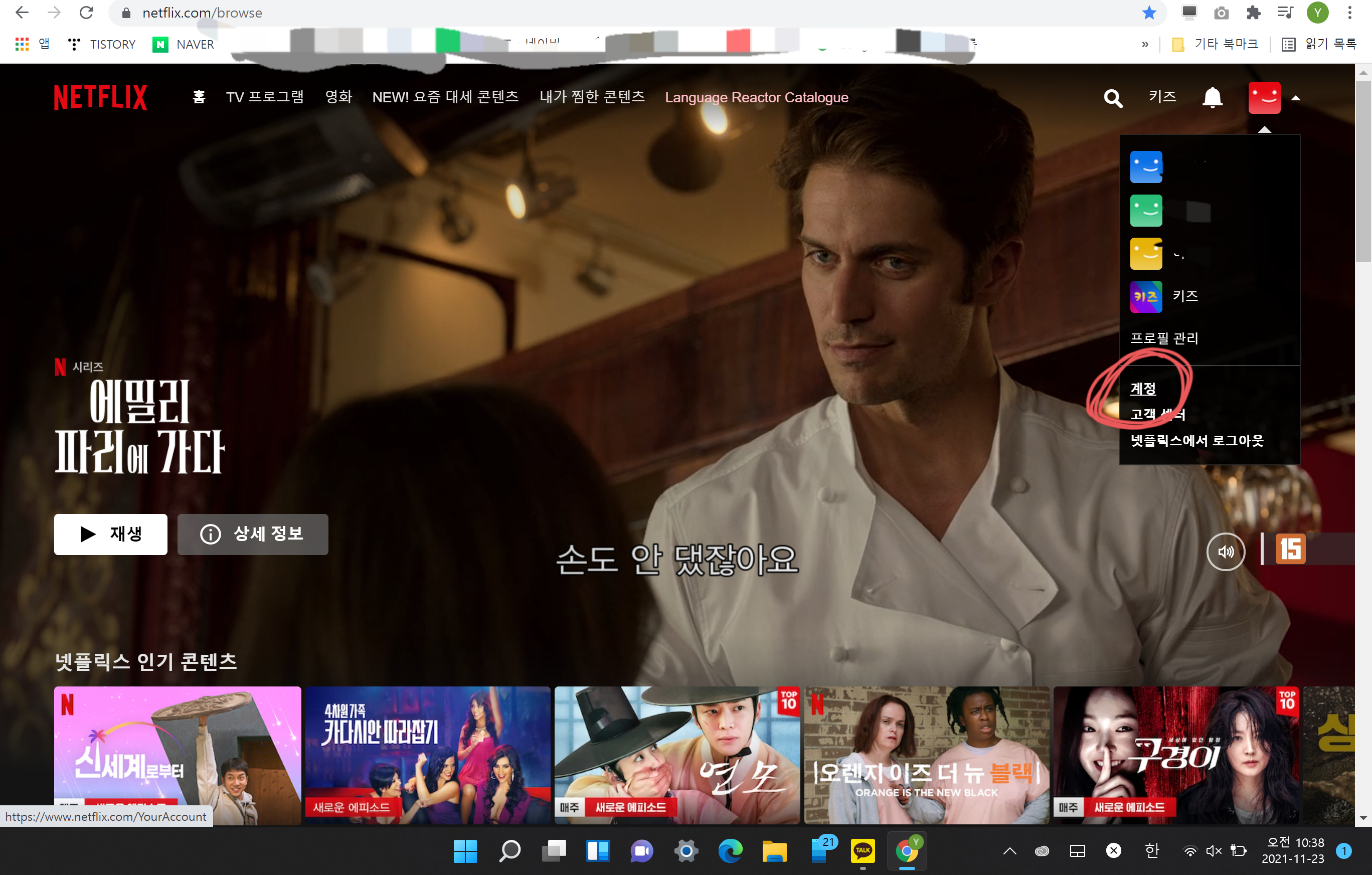Go back with browser back arrow

click(22, 13)
